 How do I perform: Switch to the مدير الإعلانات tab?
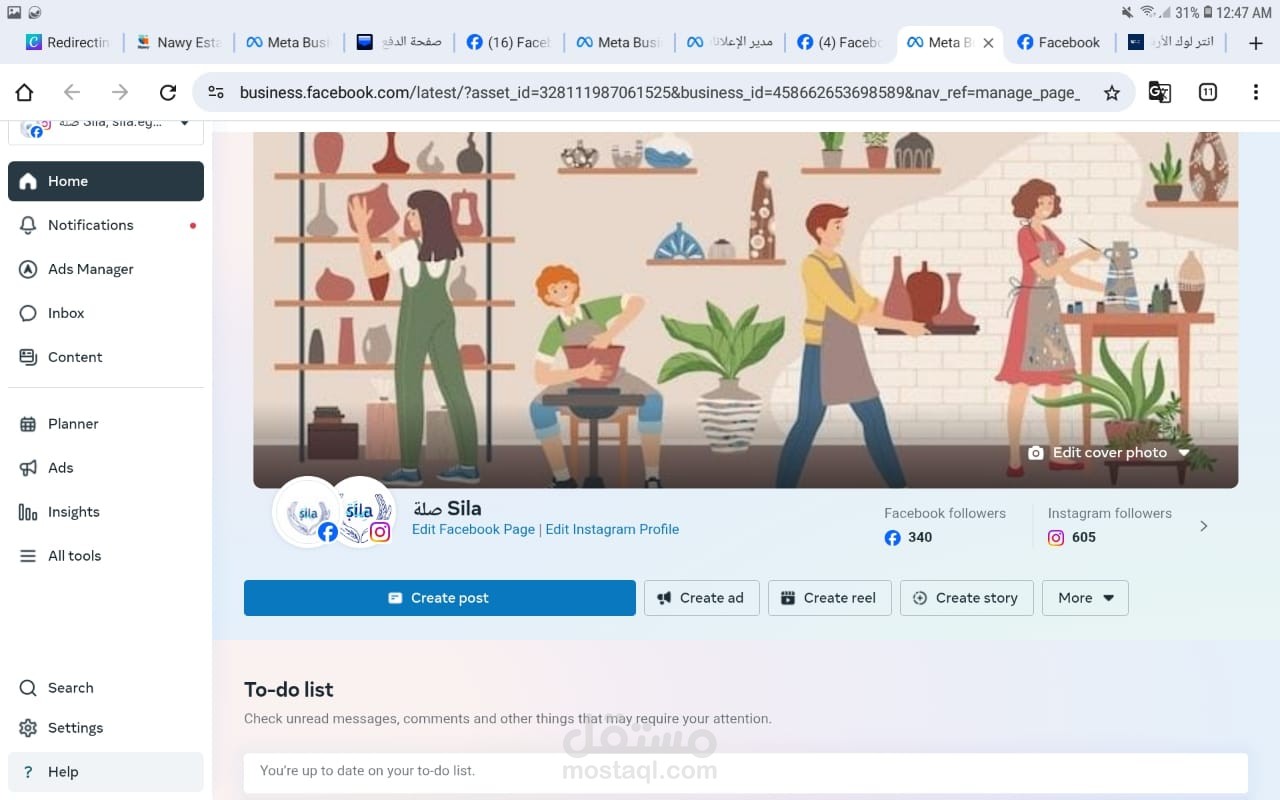click(729, 42)
